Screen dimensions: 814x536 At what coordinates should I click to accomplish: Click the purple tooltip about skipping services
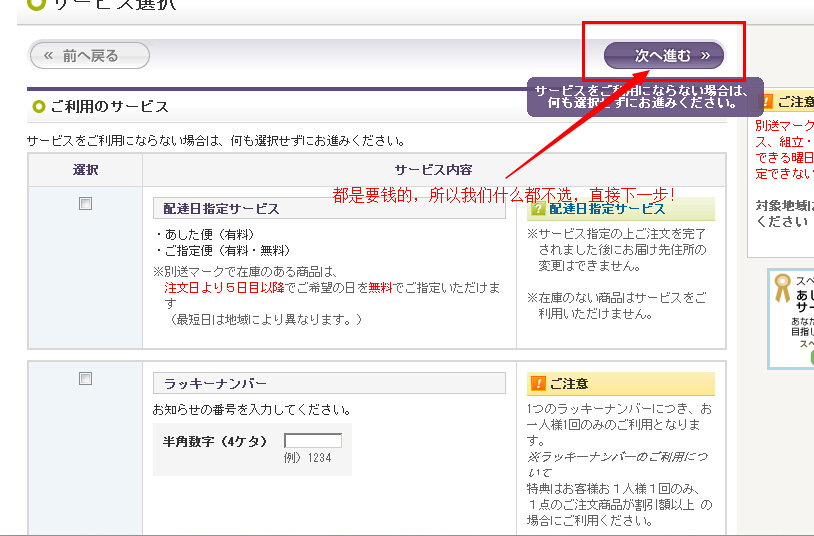[645, 97]
